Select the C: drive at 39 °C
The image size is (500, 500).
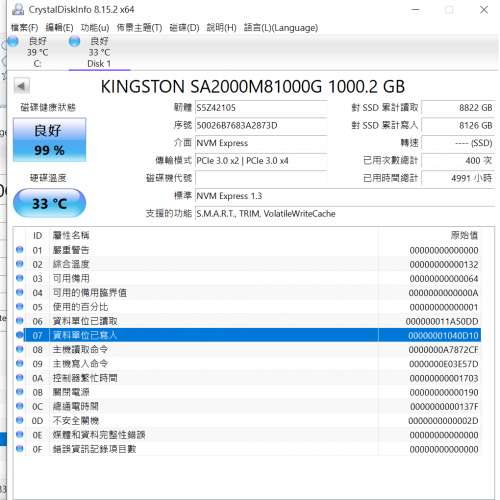[x=37, y=52]
